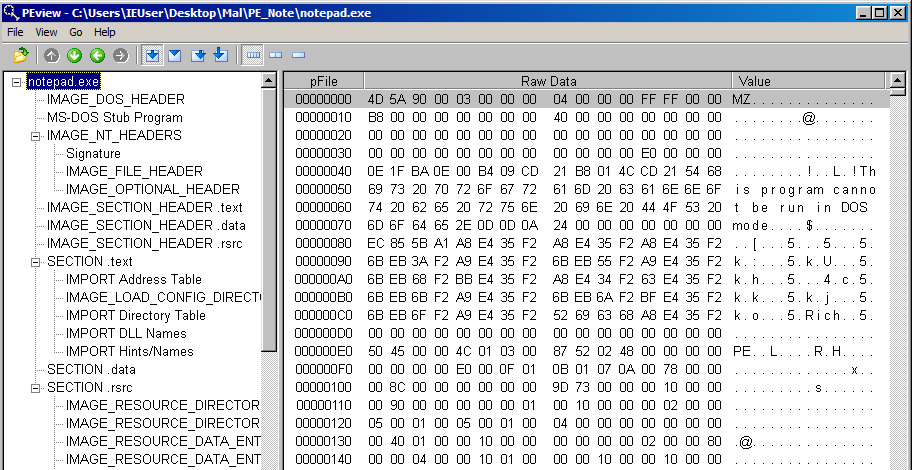This screenshot has width=912, height=470.
Task: Click the third blue arrow view icon
Action: [x=198, y=55]
